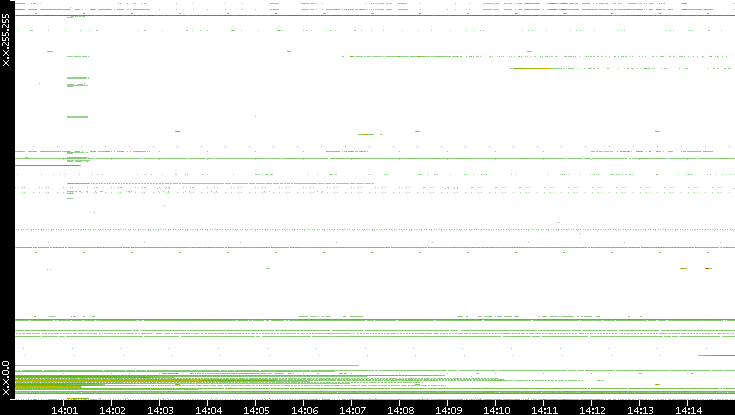This screenshot has height=415, width=735.
Task: Select the 14:14 time axis label
Action: pos(688,410)
